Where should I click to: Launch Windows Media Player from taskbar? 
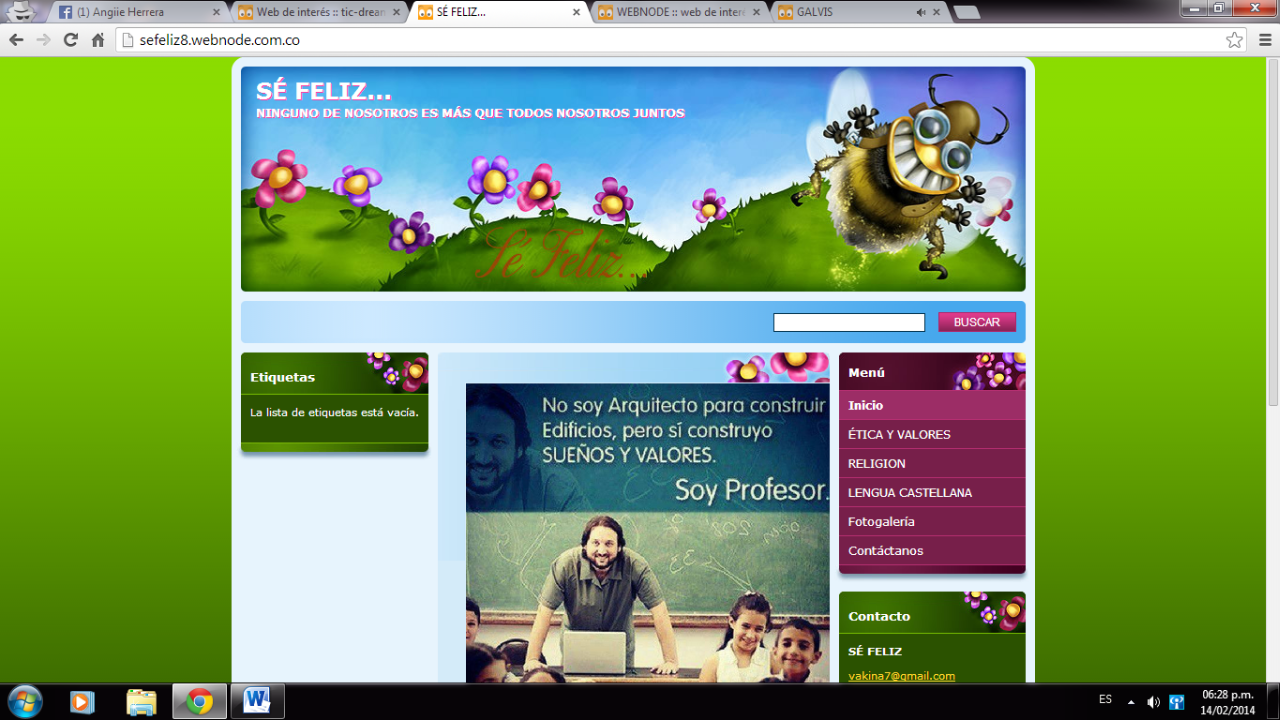click(x=82, y=702)
